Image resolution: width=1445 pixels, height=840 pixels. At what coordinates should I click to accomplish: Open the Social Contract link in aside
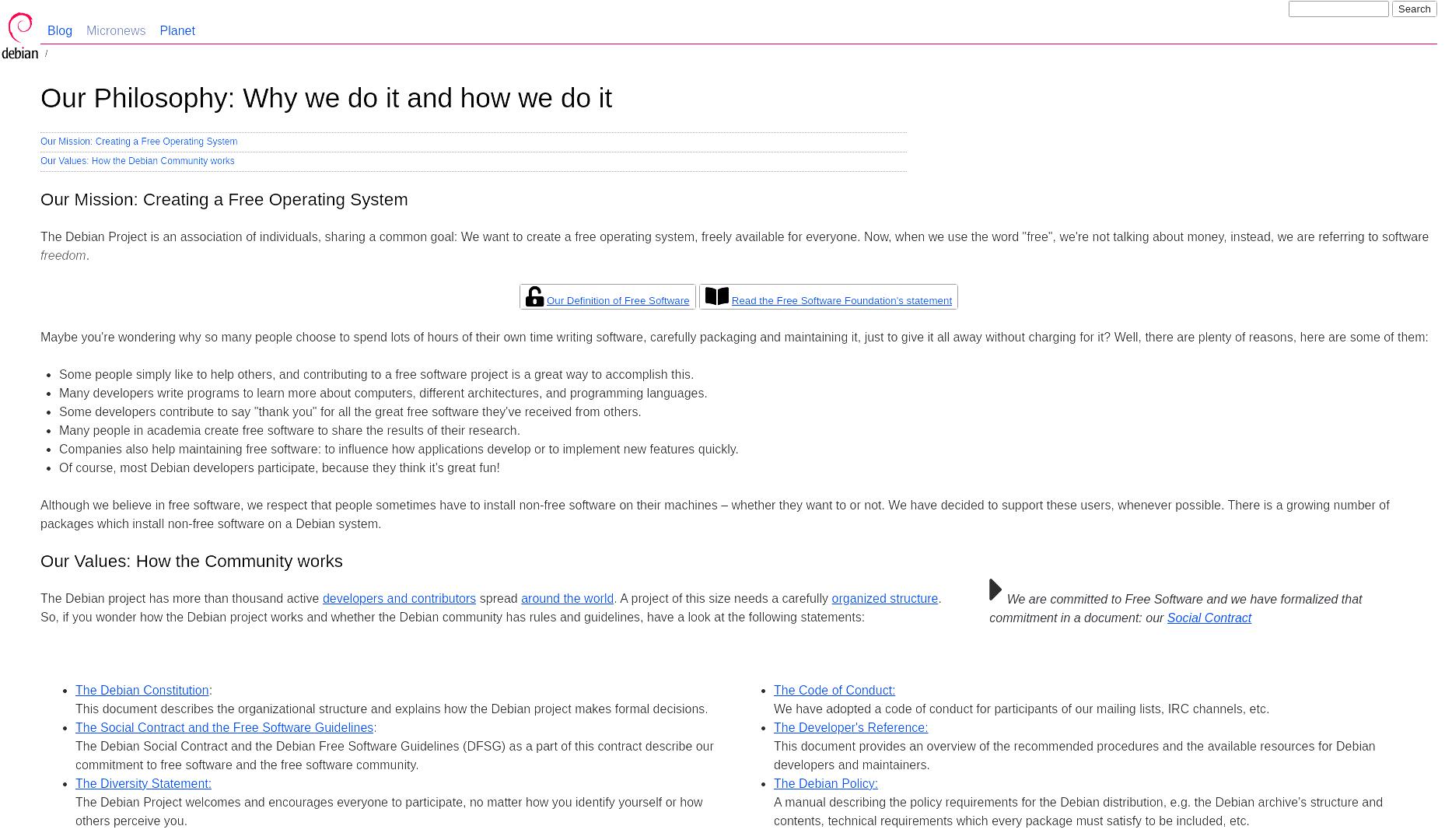1209,618
